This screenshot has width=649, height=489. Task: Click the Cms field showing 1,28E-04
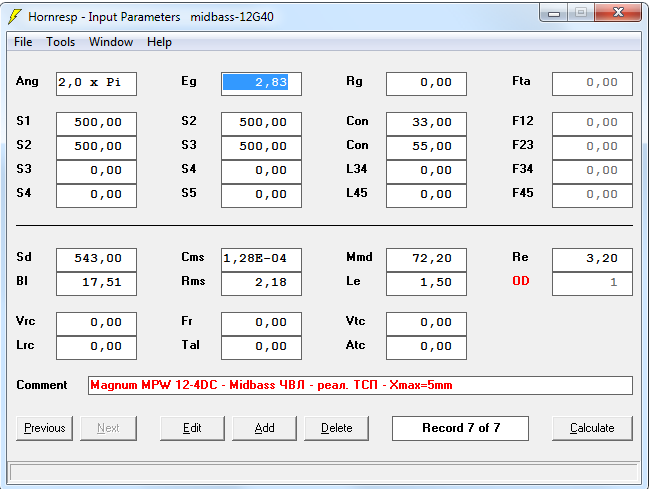tap(261, 260)
